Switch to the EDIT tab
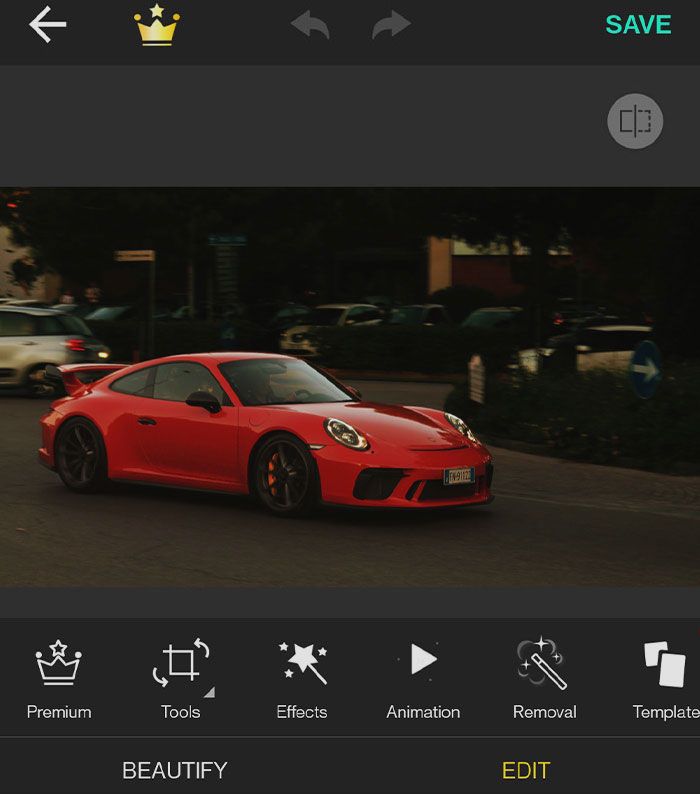 [x=526, y=770]
